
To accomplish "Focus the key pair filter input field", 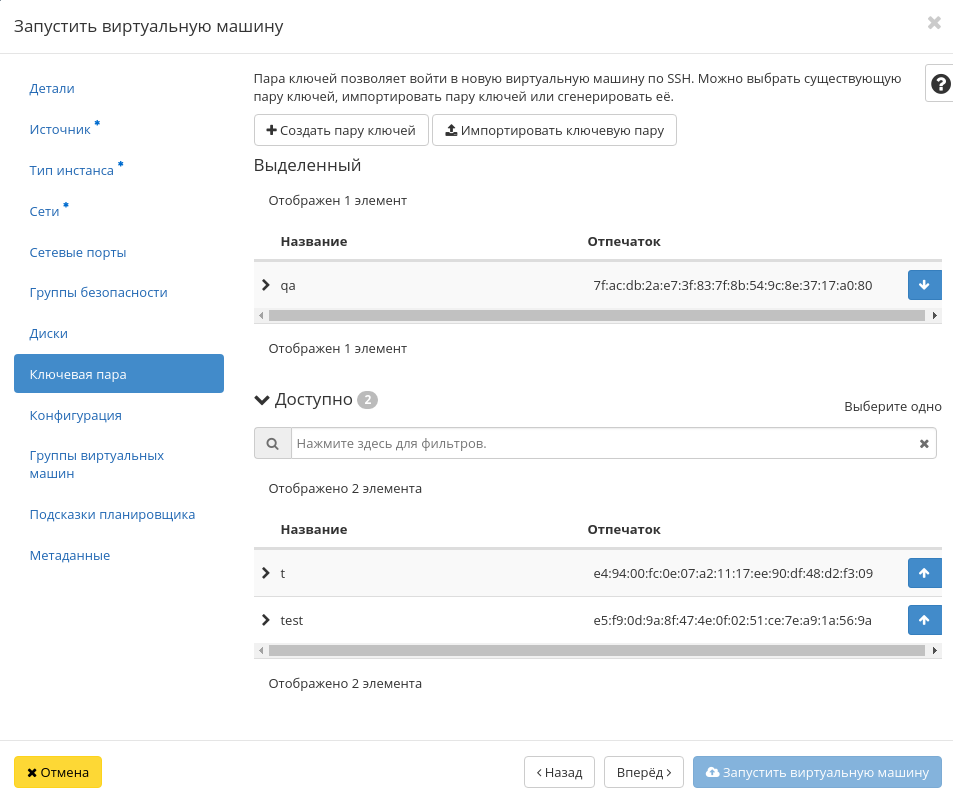I will pos(600,443).
